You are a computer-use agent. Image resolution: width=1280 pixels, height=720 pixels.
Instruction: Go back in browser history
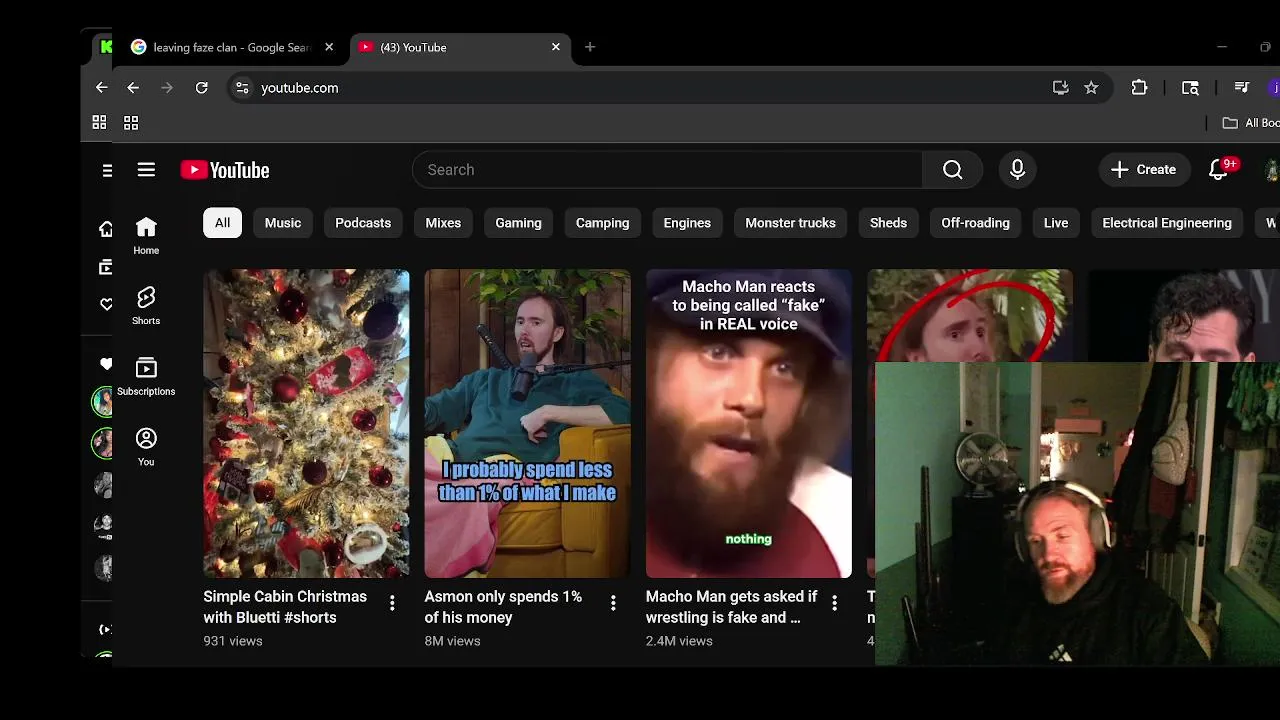133,88
